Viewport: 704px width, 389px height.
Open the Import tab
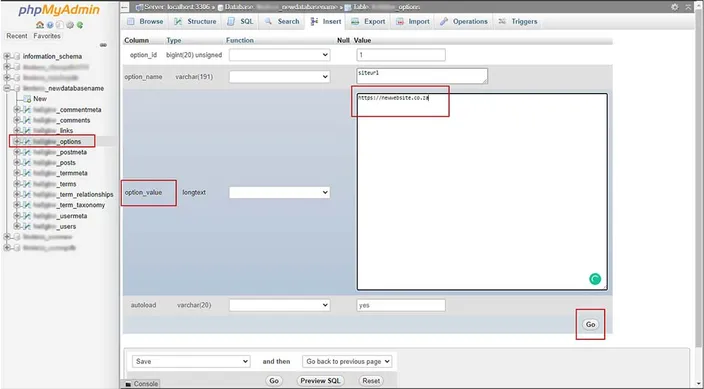coord(413,22)
